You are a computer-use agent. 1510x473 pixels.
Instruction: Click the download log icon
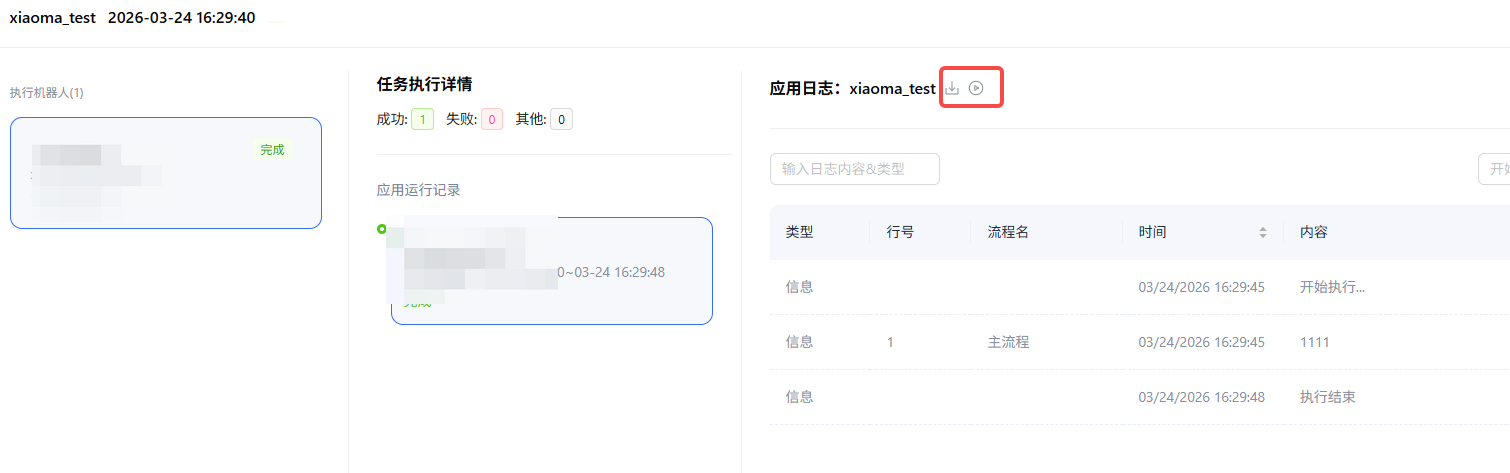(952, 88)
